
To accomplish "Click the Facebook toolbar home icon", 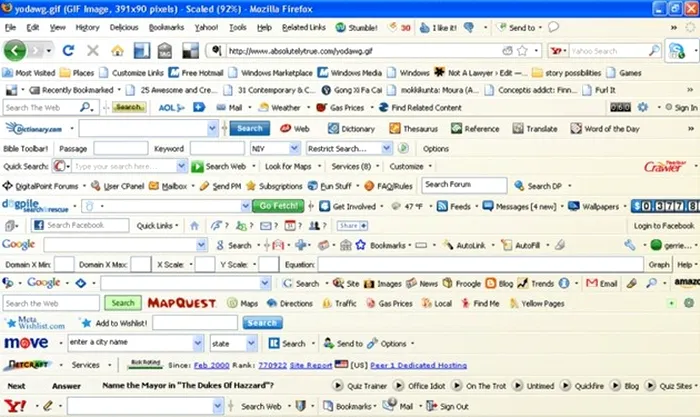I will click(x=194, y=225).
